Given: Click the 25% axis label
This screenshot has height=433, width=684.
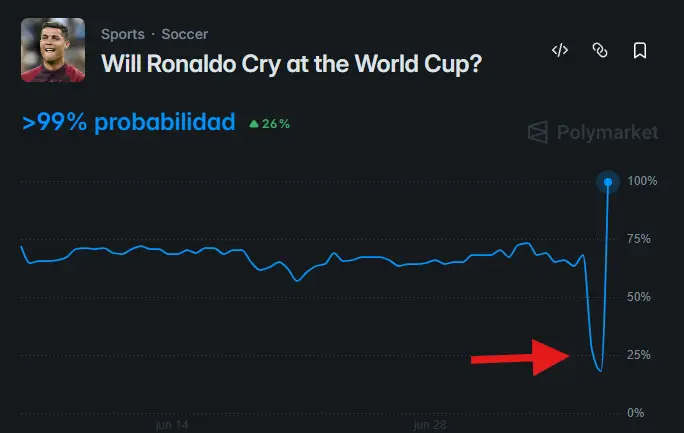Looking at the screenshot, I should (639, 355).
